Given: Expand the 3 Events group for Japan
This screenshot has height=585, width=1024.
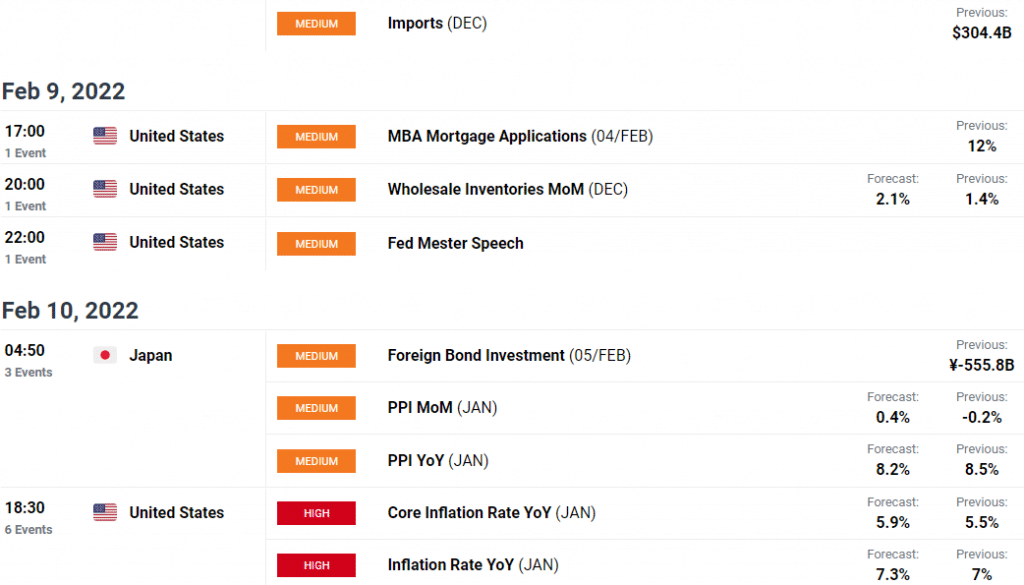Looking at the screenshot, I should tap(28, 372).
